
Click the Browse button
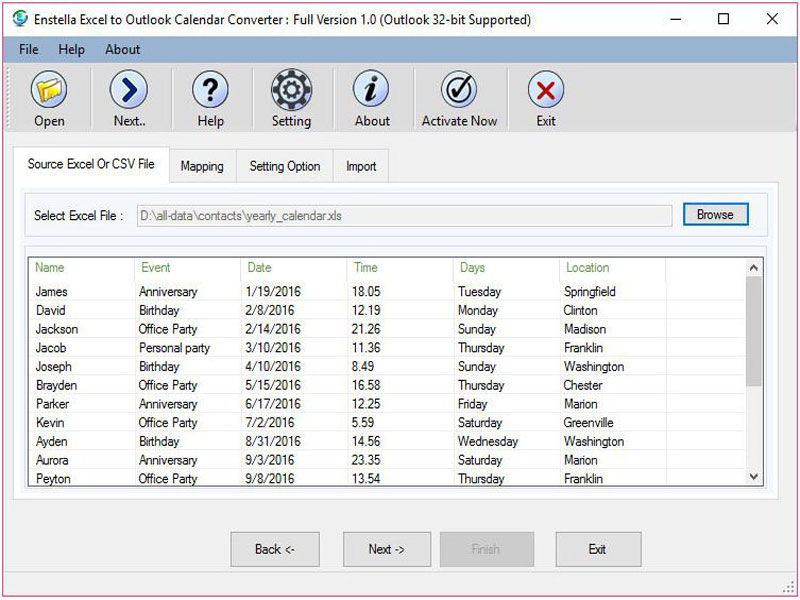point(715,215)
